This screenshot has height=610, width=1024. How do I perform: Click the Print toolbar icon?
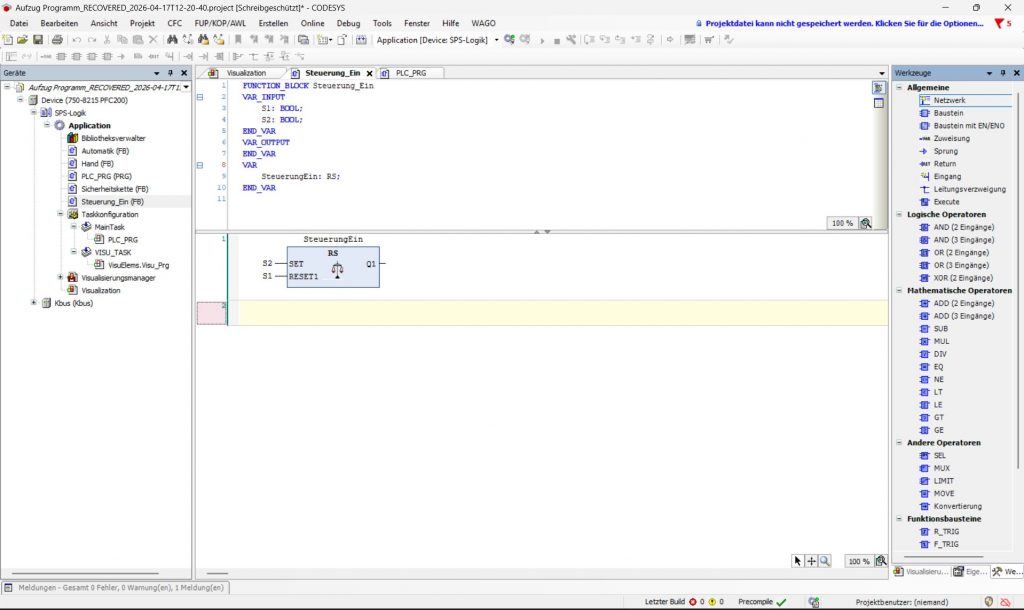[x=57, y=40]
